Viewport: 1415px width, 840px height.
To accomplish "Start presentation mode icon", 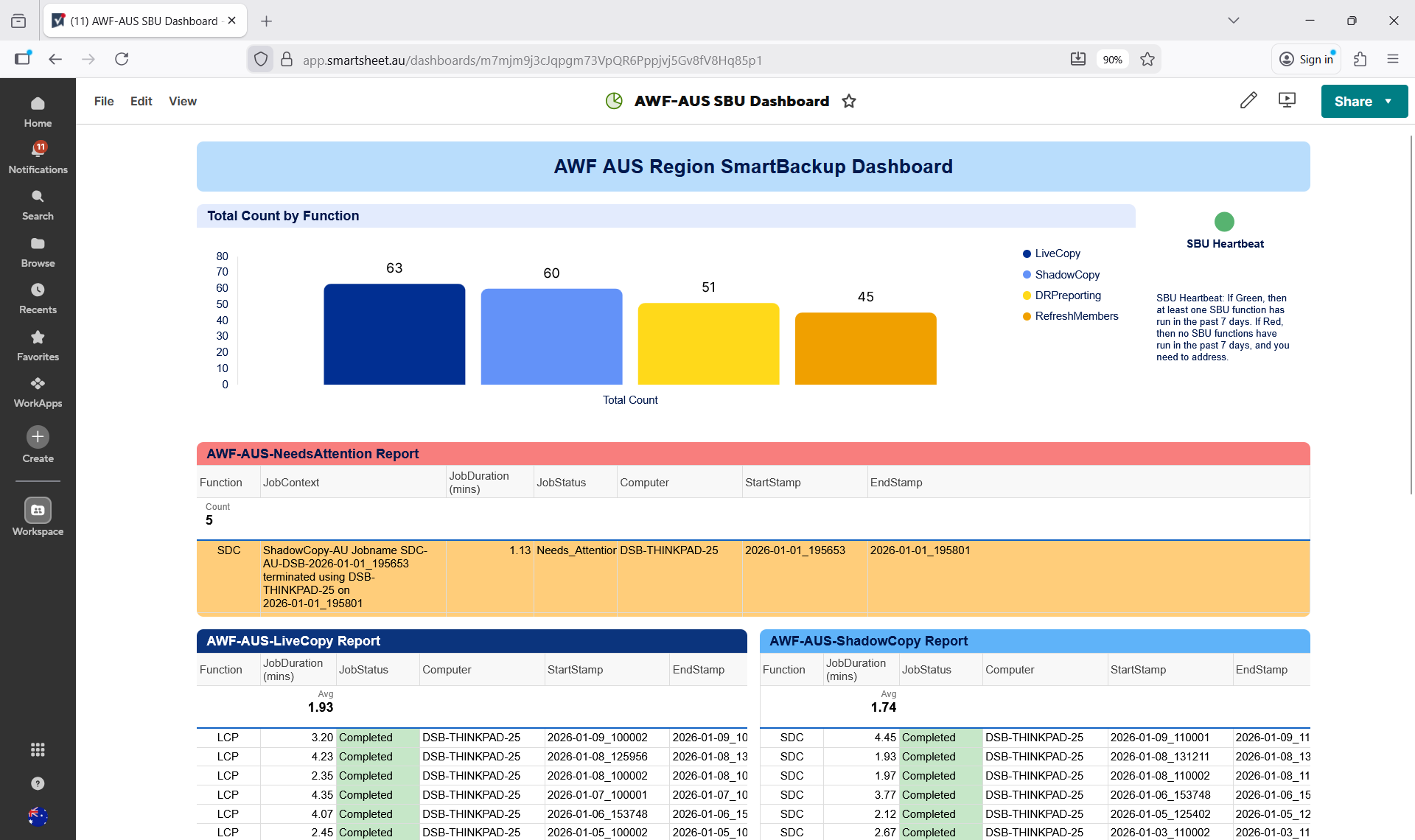I will click(x=1287, y=101).
